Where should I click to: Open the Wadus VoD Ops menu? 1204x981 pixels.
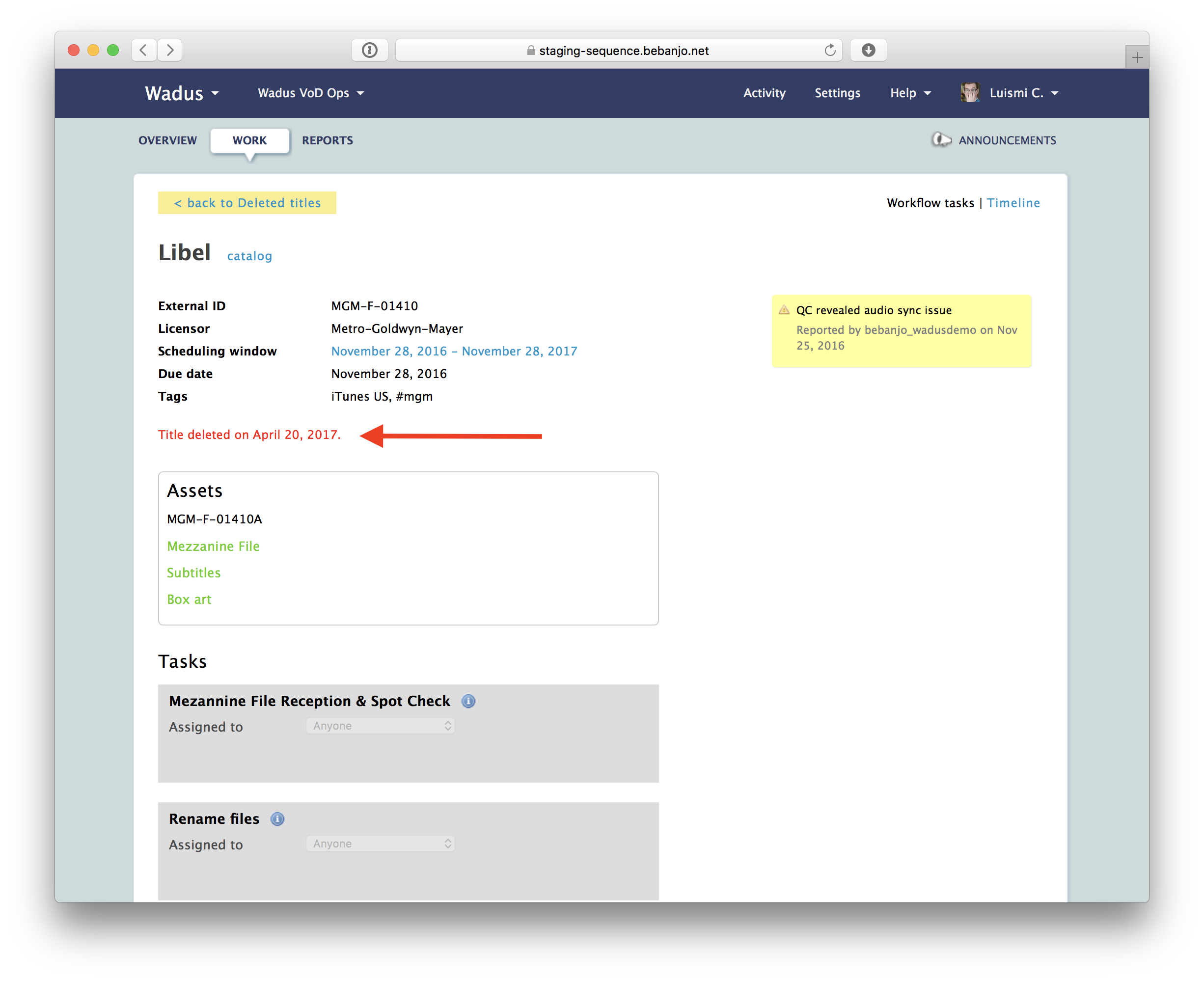click(x=311, y=93)
